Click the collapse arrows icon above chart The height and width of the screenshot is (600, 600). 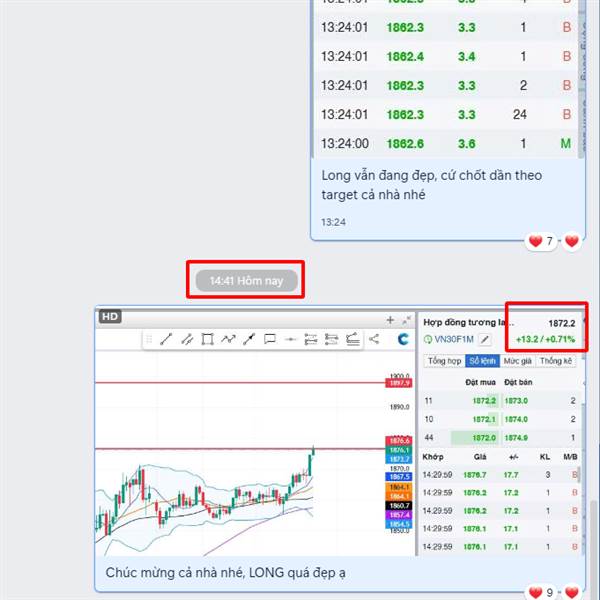(407, 320)
